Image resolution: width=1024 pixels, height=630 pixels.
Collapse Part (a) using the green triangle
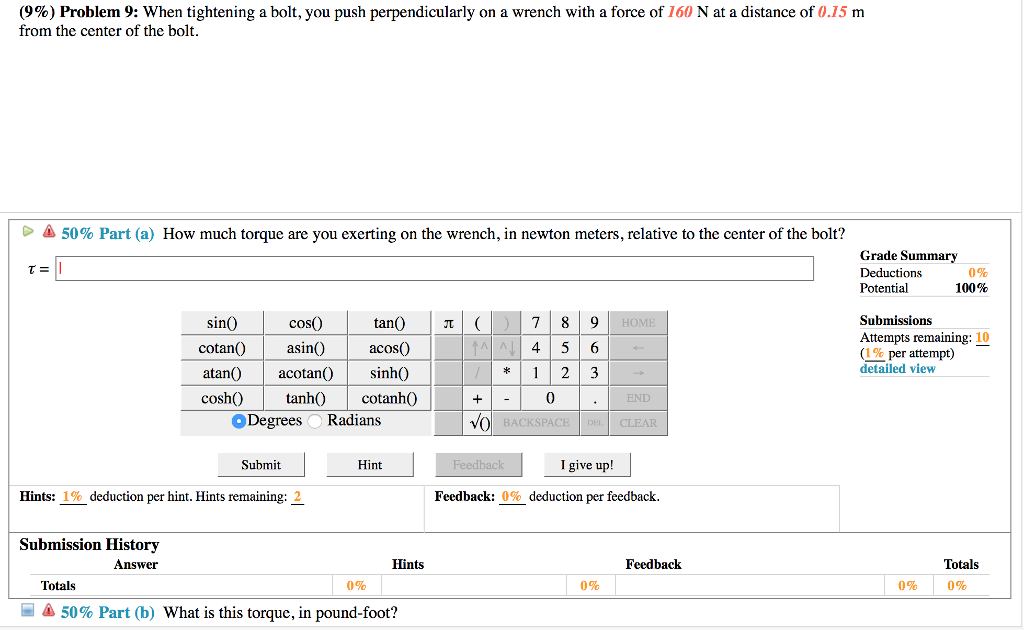[29, 232]
